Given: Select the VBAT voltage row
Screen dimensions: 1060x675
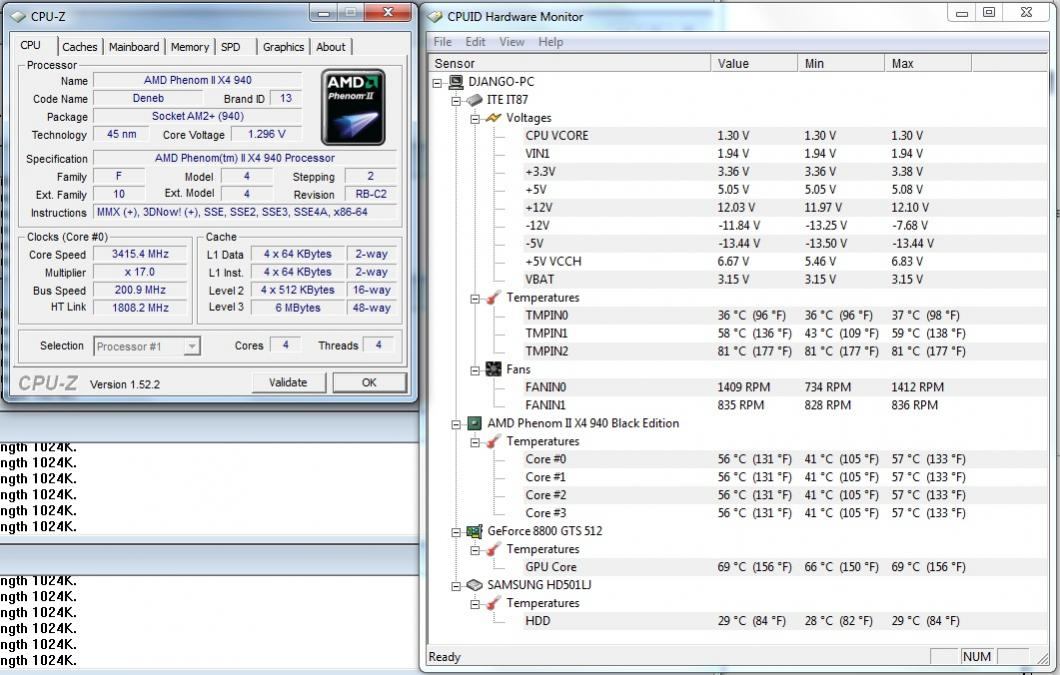Looking at the screenshot, I should pos(784,279).
